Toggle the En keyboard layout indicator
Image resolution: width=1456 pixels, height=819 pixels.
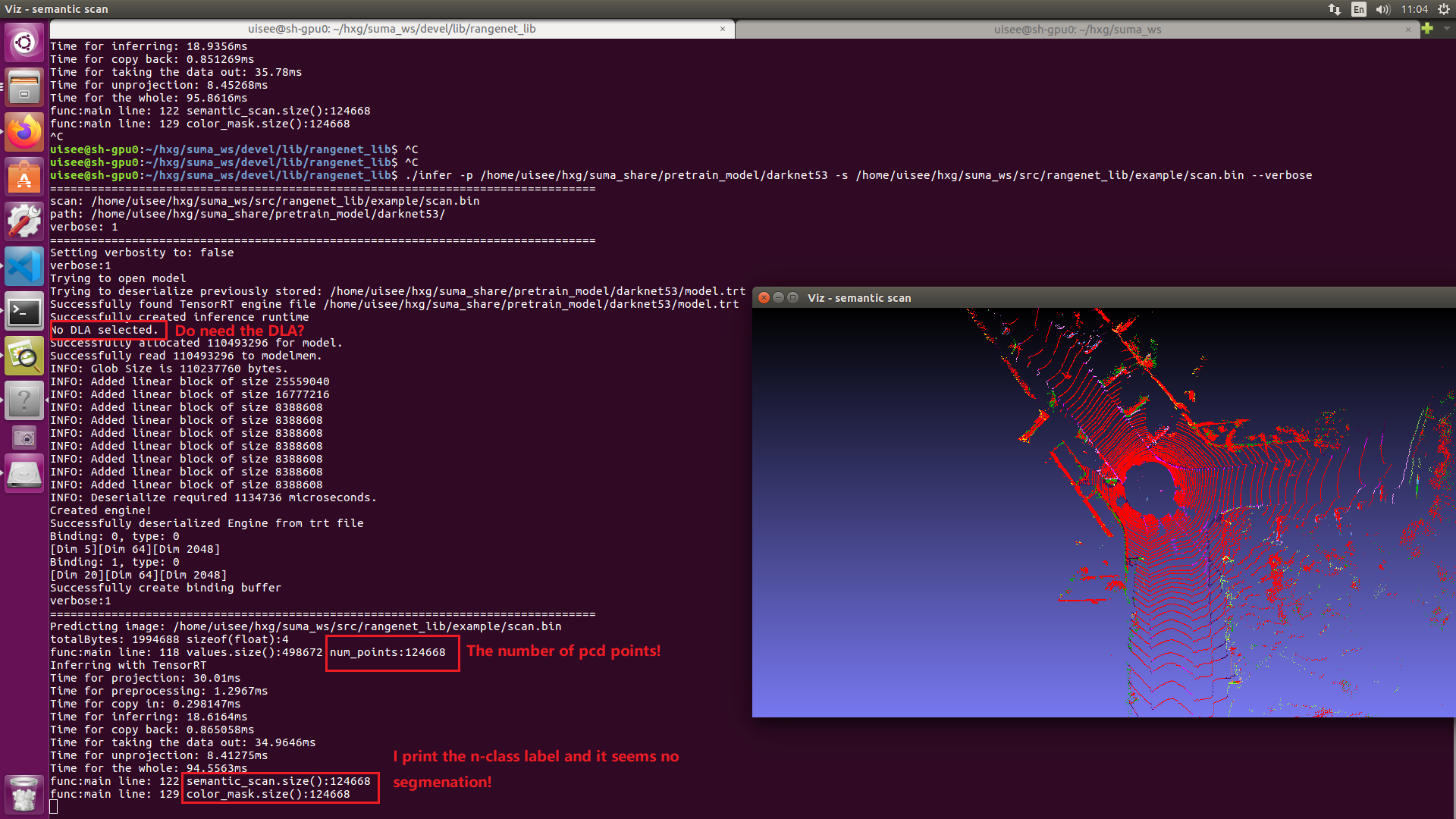click(1358, 9)
